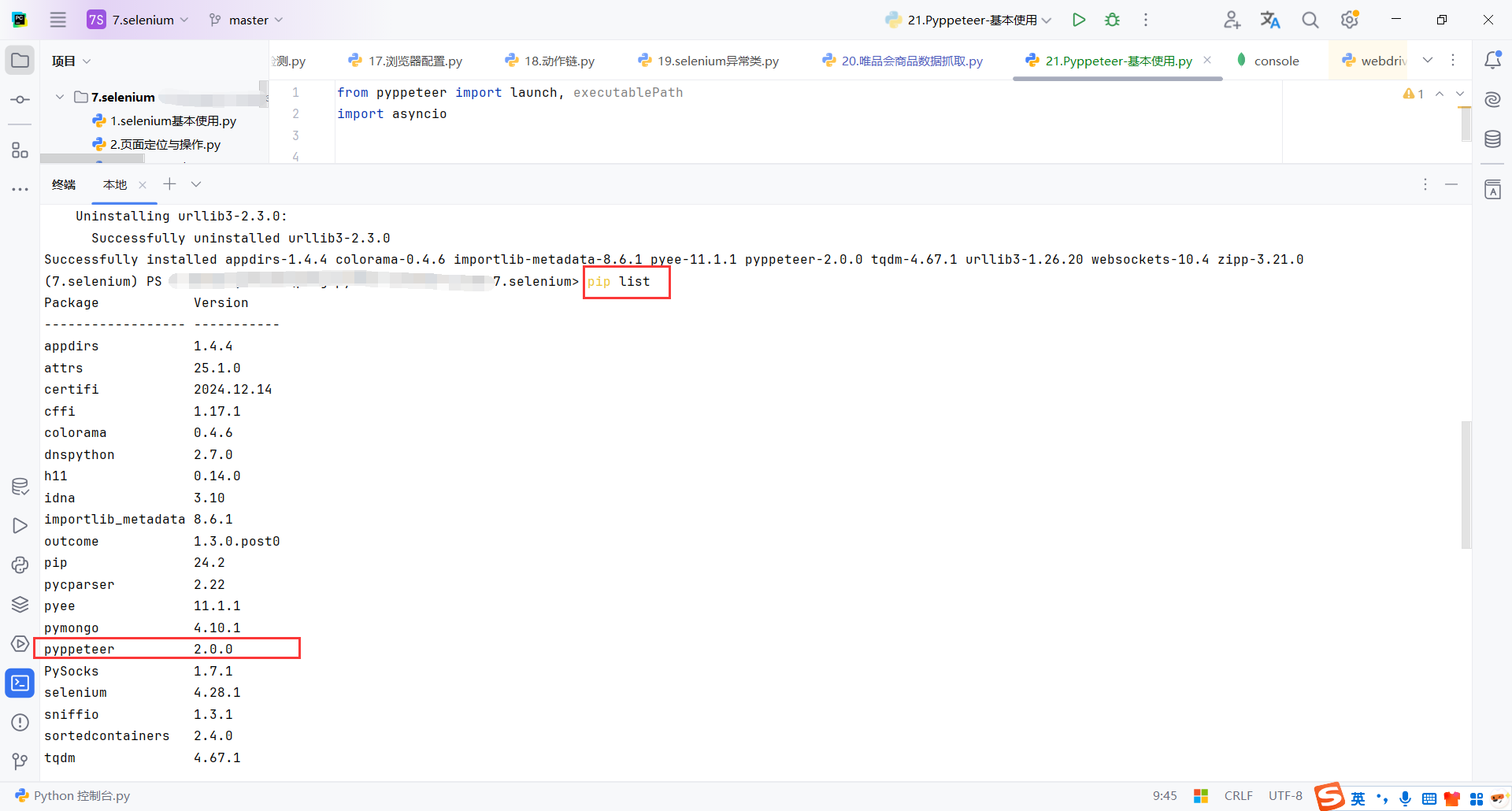
Task: Open 1.selenium基本使用.py in project tree
Action: coord(165,120)
